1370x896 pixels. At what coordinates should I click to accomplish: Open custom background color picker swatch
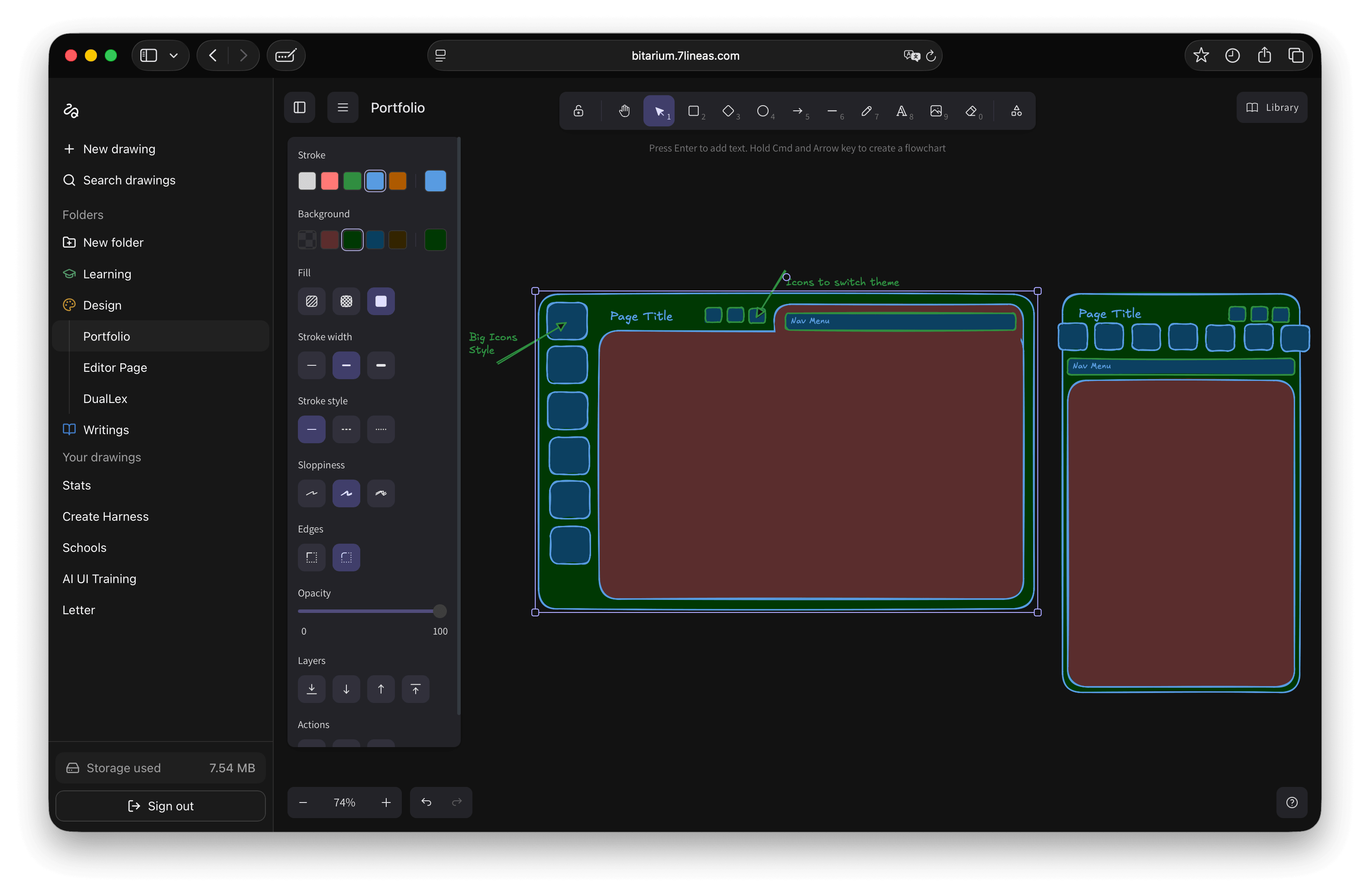(x=435, y=239)
